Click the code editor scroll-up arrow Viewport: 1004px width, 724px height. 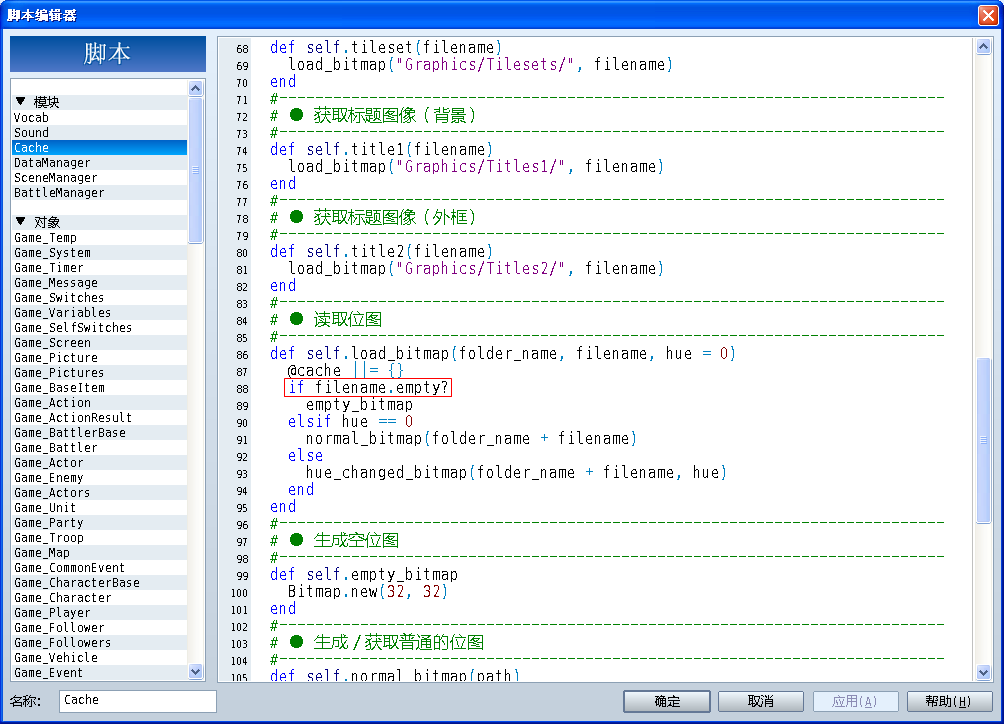(x=984, y=47)
